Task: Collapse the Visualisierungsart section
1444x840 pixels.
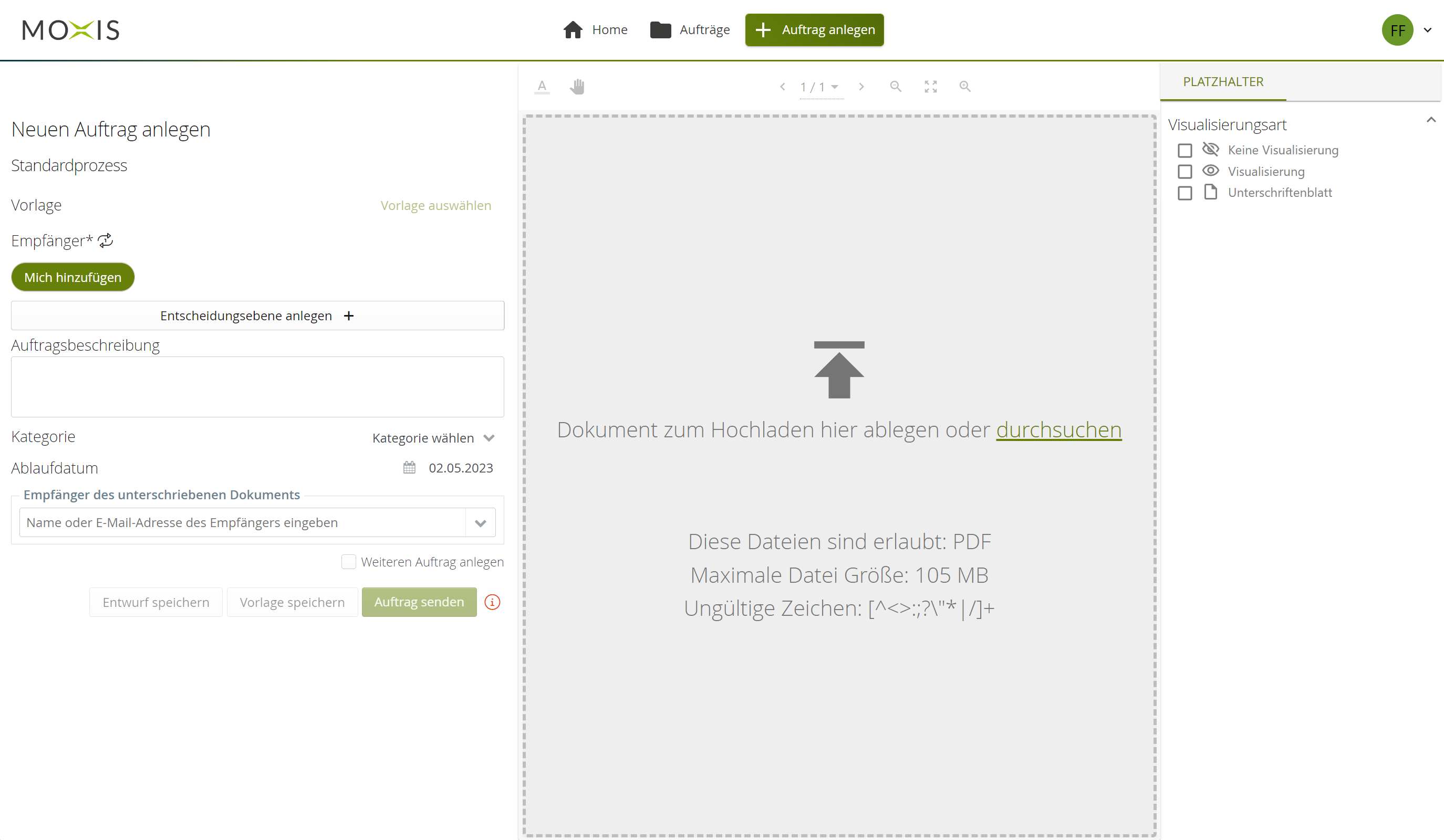Action: pos(1430,120)
